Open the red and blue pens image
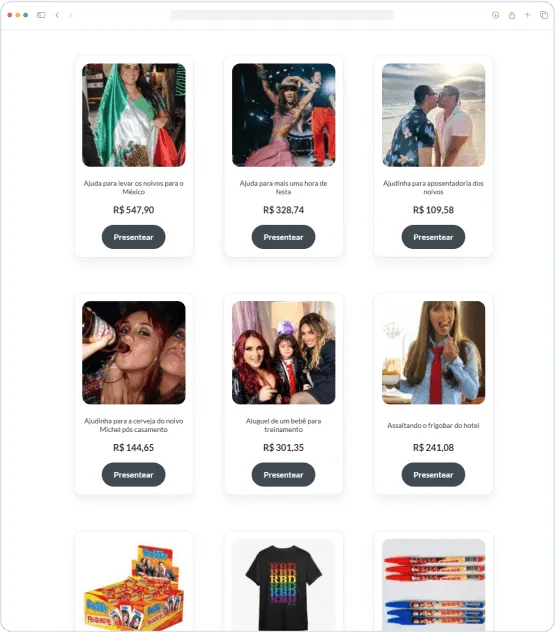Viewport: 555px width, 632px height. pyautogui.click(x=434, y=585)
